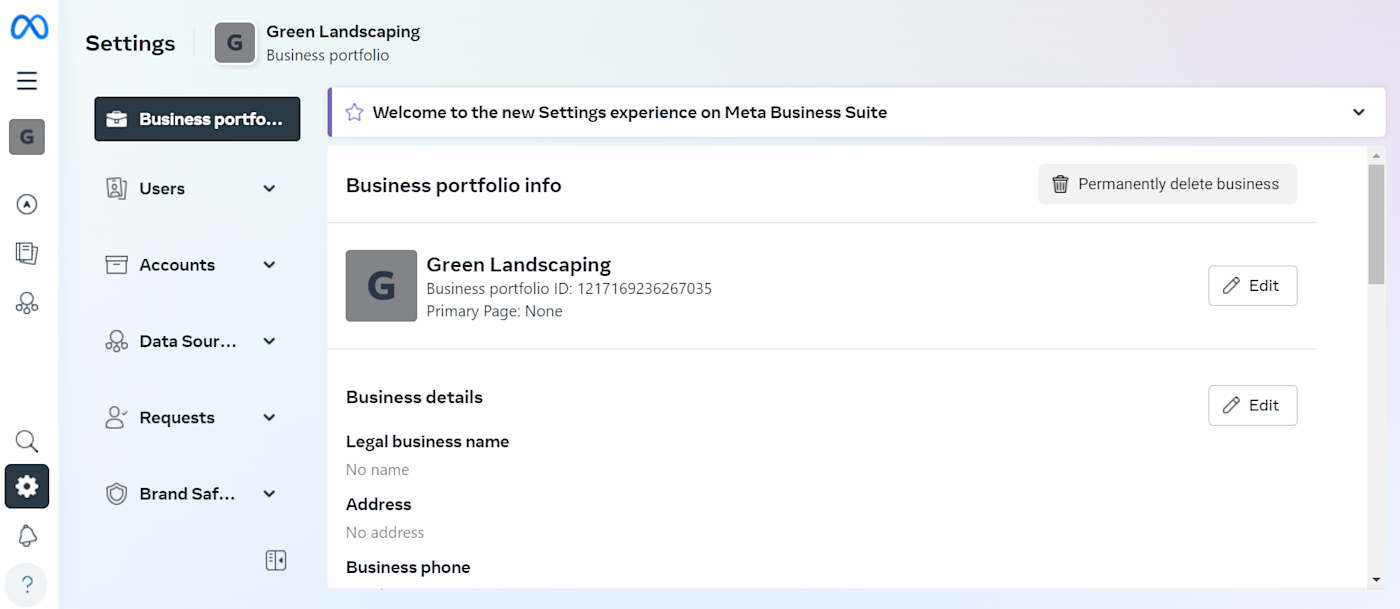This screenshot has width=1400, height=609.
Task: Open the pages/content icon in left rail
Action: (27, 253)
